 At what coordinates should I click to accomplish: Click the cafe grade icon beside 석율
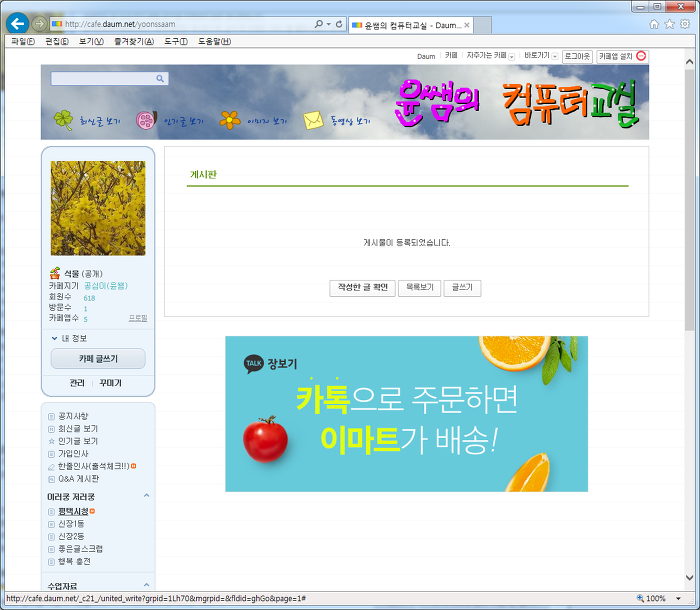click(x=55, y=273)
